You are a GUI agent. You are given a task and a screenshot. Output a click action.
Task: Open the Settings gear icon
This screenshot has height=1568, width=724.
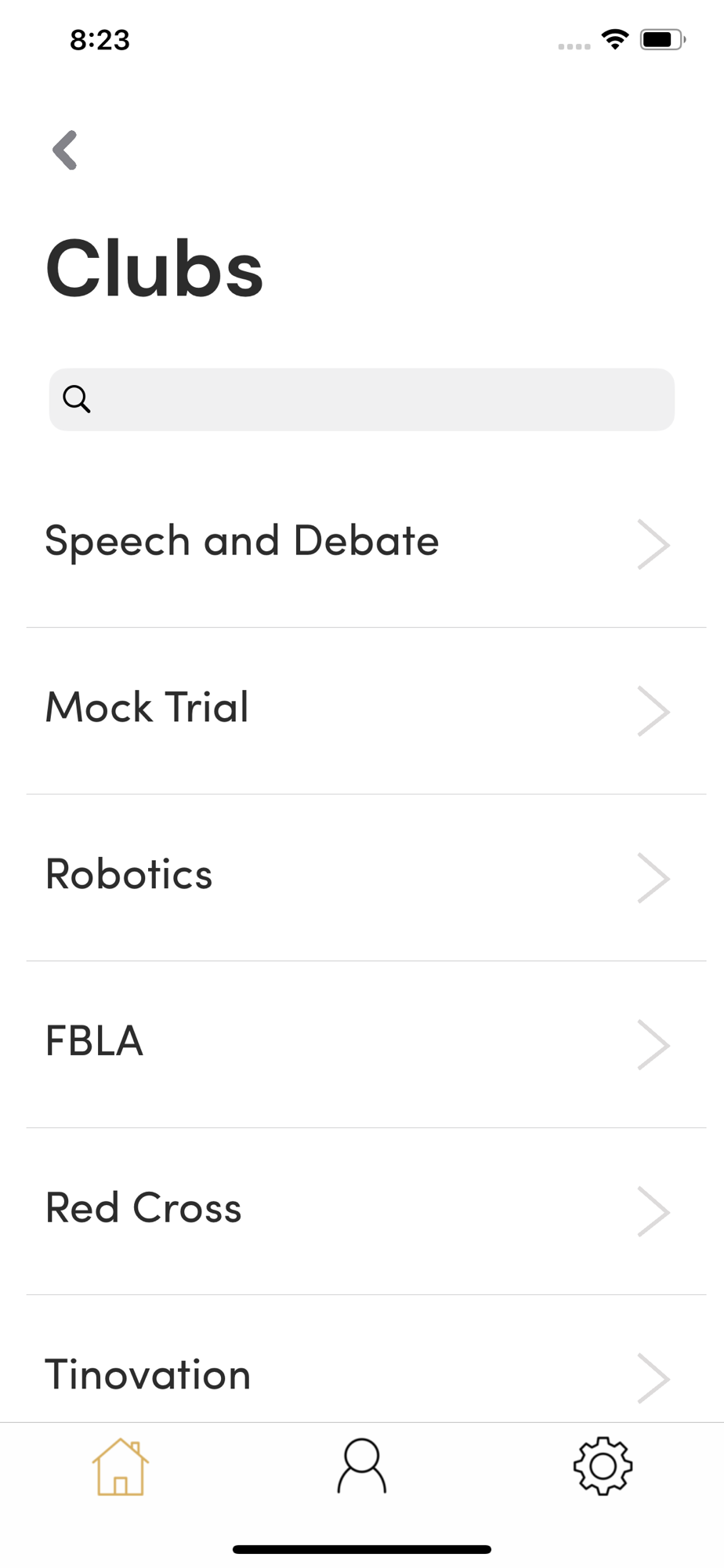click(603, 1465)
